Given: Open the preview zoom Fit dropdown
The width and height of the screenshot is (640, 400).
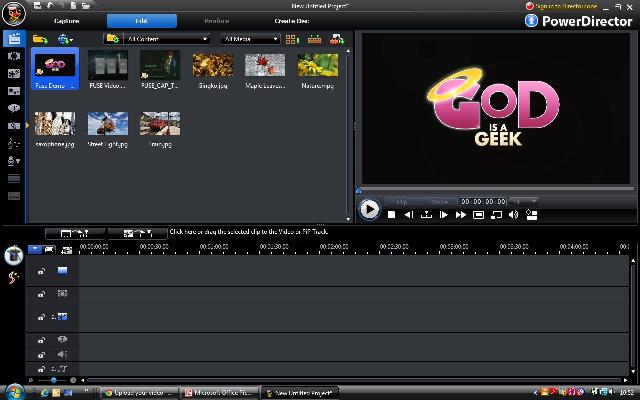Looking at the screenshot, I should click(524, 202).
